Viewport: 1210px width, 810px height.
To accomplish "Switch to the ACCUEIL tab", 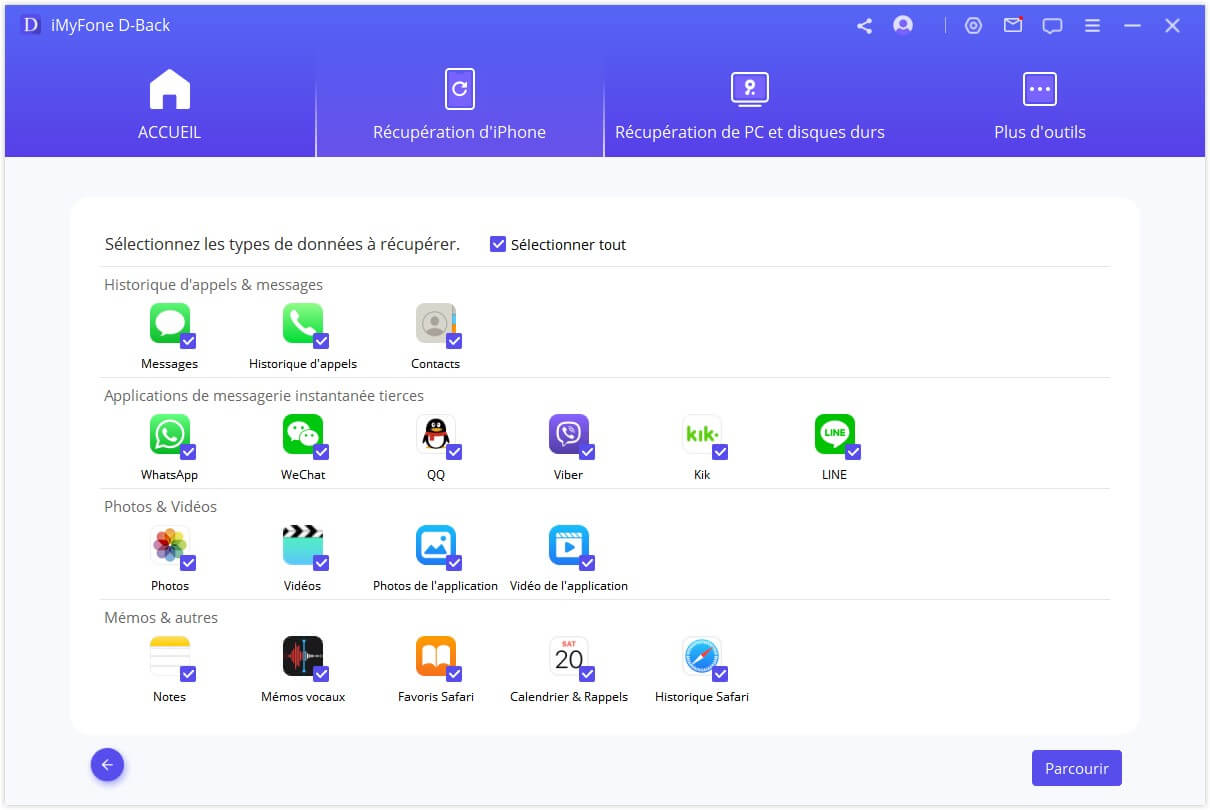I will tap(169, 105).
